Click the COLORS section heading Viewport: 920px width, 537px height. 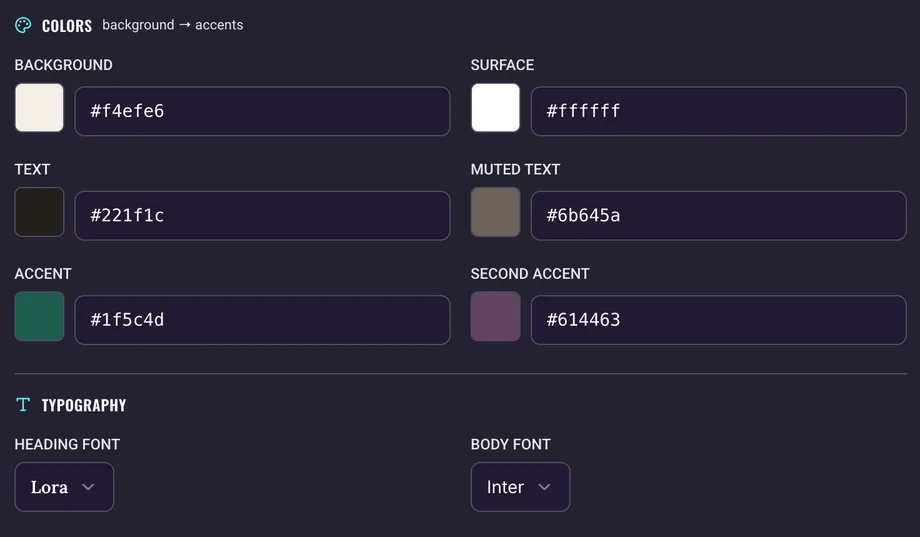tap(67, 26)
